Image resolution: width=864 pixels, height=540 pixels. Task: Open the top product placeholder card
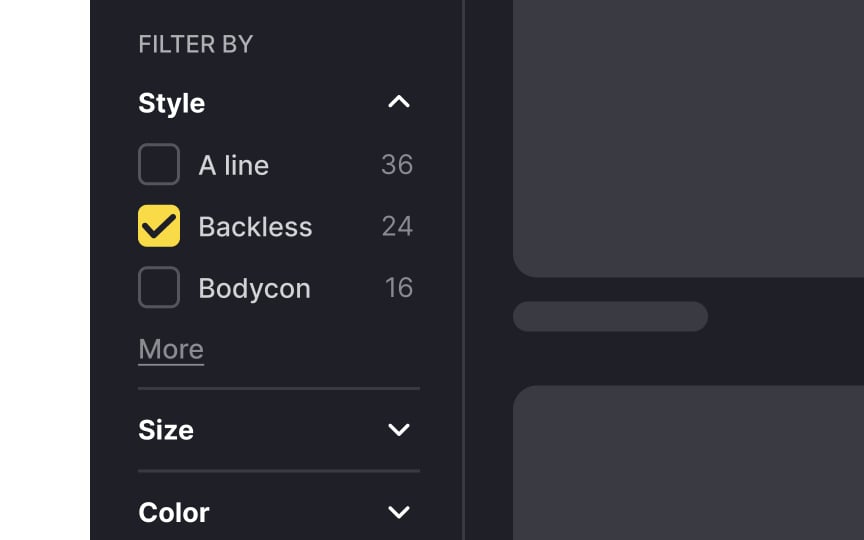click(688, 138)
